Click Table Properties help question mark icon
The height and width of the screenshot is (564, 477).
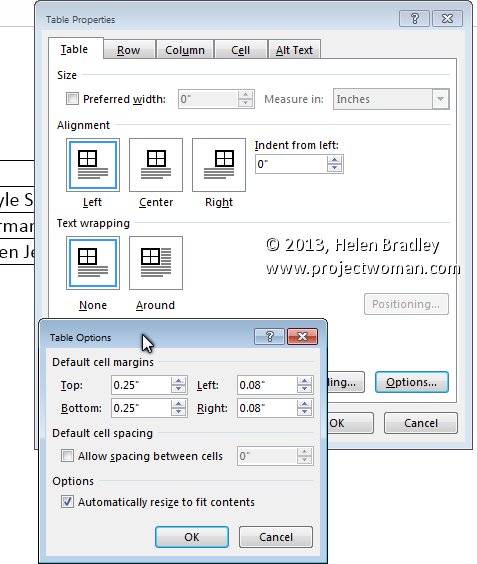coord(414,18)
